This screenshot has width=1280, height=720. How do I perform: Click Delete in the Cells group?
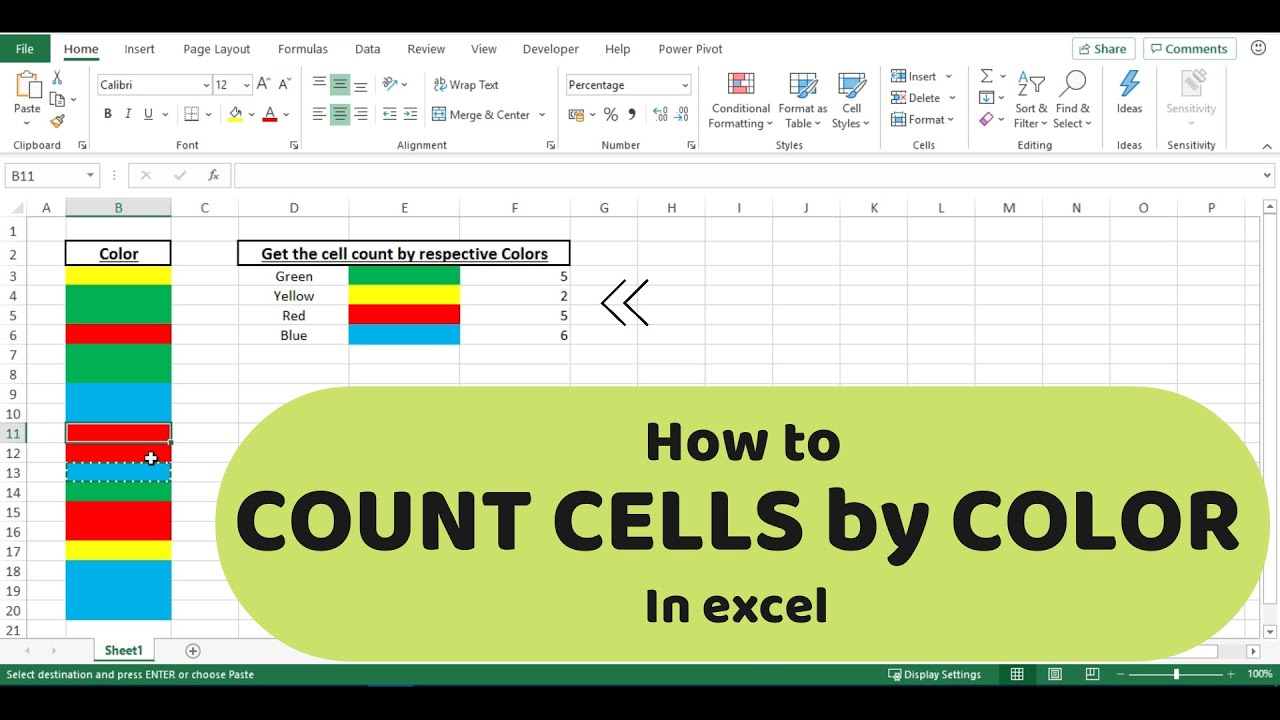point(916,98)
